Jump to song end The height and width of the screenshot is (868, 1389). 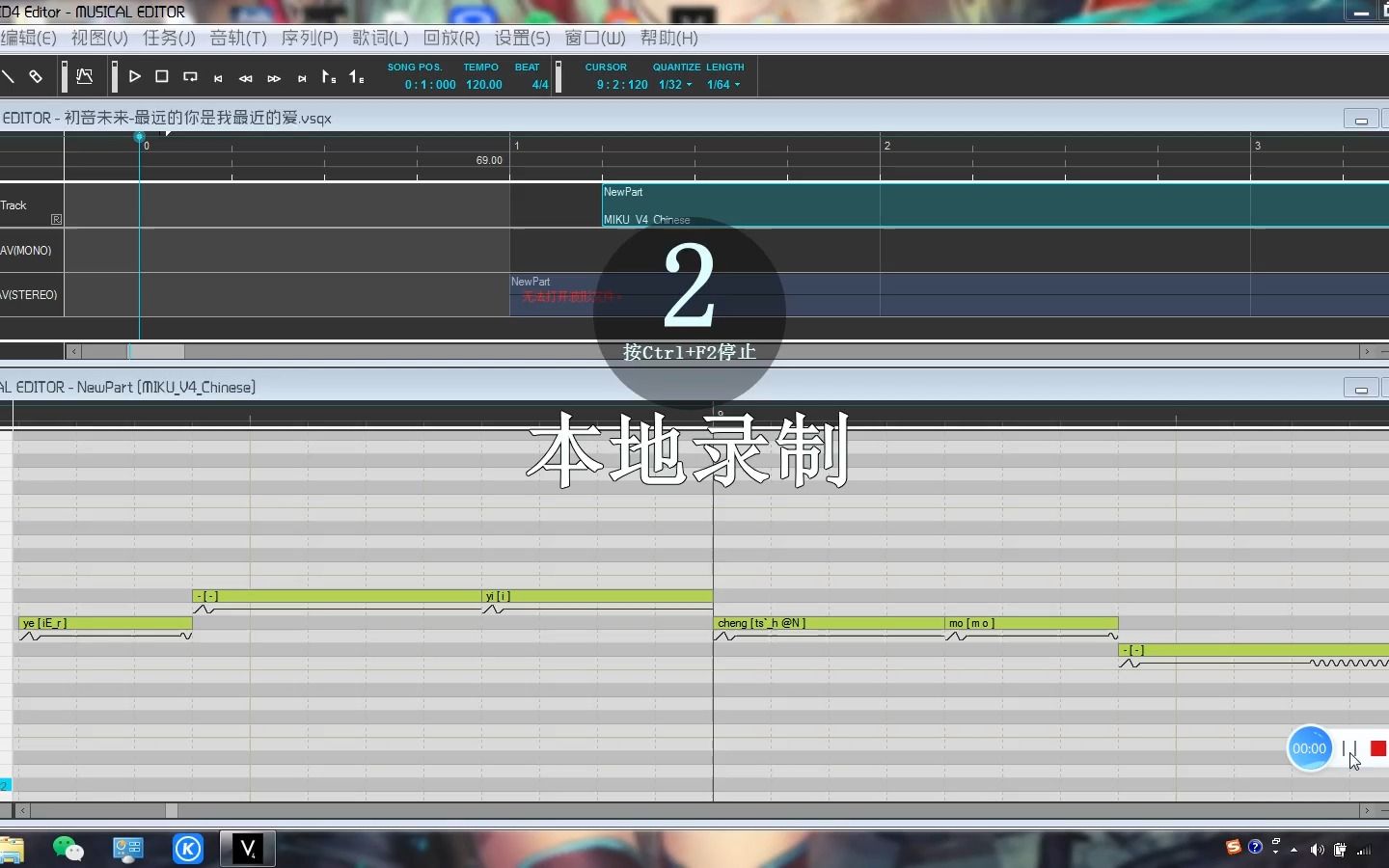point(302,78)
